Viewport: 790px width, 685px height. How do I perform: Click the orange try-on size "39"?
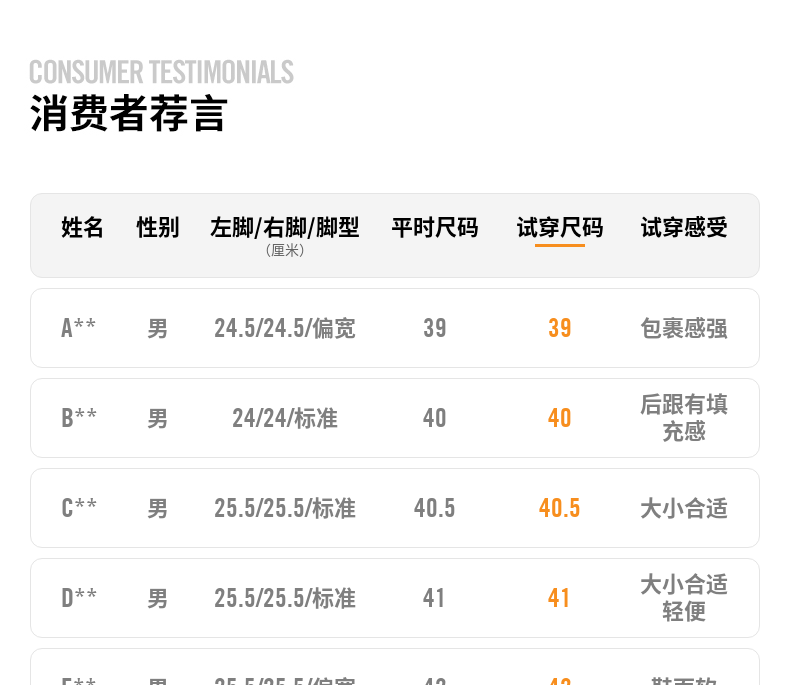coord(560,328)
